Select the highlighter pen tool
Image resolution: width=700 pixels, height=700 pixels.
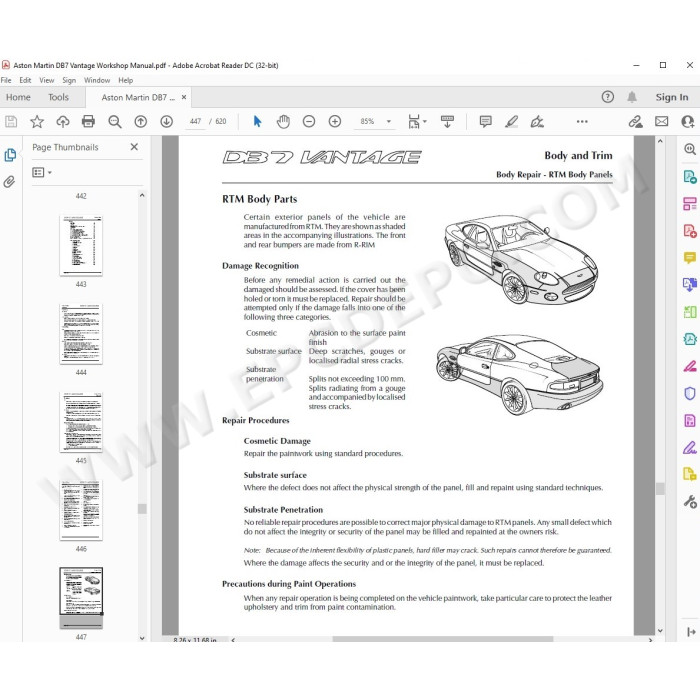[x=511, y=121]
